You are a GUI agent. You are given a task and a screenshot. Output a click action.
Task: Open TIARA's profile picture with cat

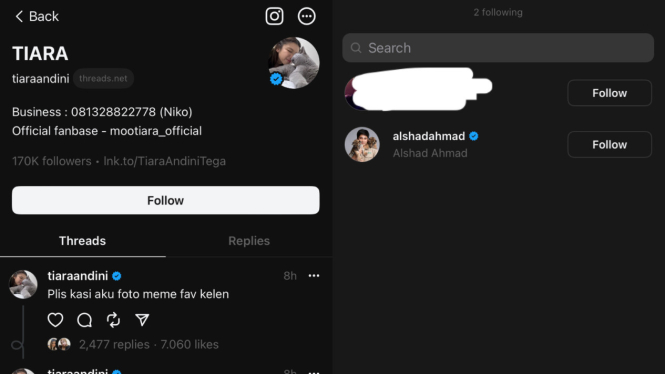[x=293, y=63]
